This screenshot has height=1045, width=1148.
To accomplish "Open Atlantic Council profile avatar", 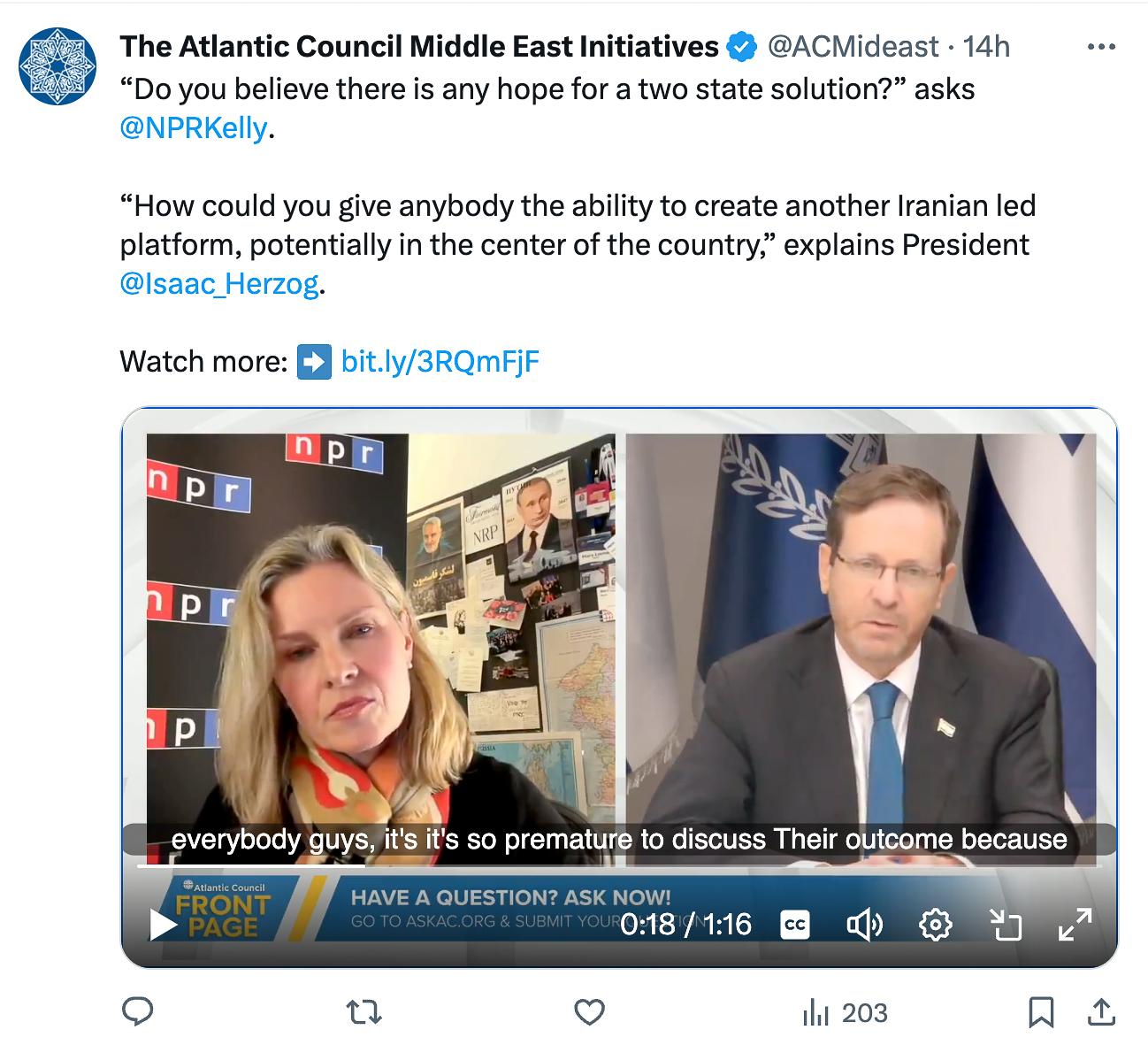I will tap(57, 66).
